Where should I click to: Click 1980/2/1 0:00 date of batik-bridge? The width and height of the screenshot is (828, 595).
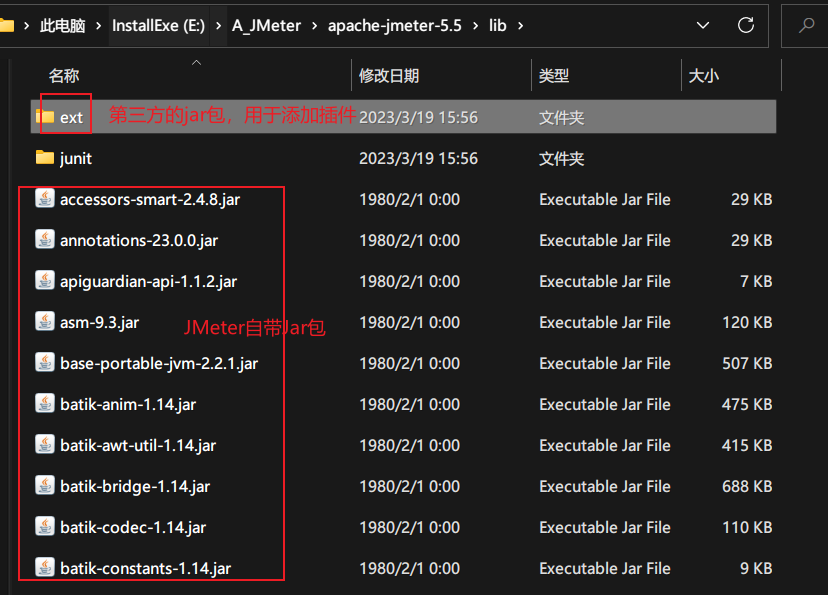(x=409, y=486)
